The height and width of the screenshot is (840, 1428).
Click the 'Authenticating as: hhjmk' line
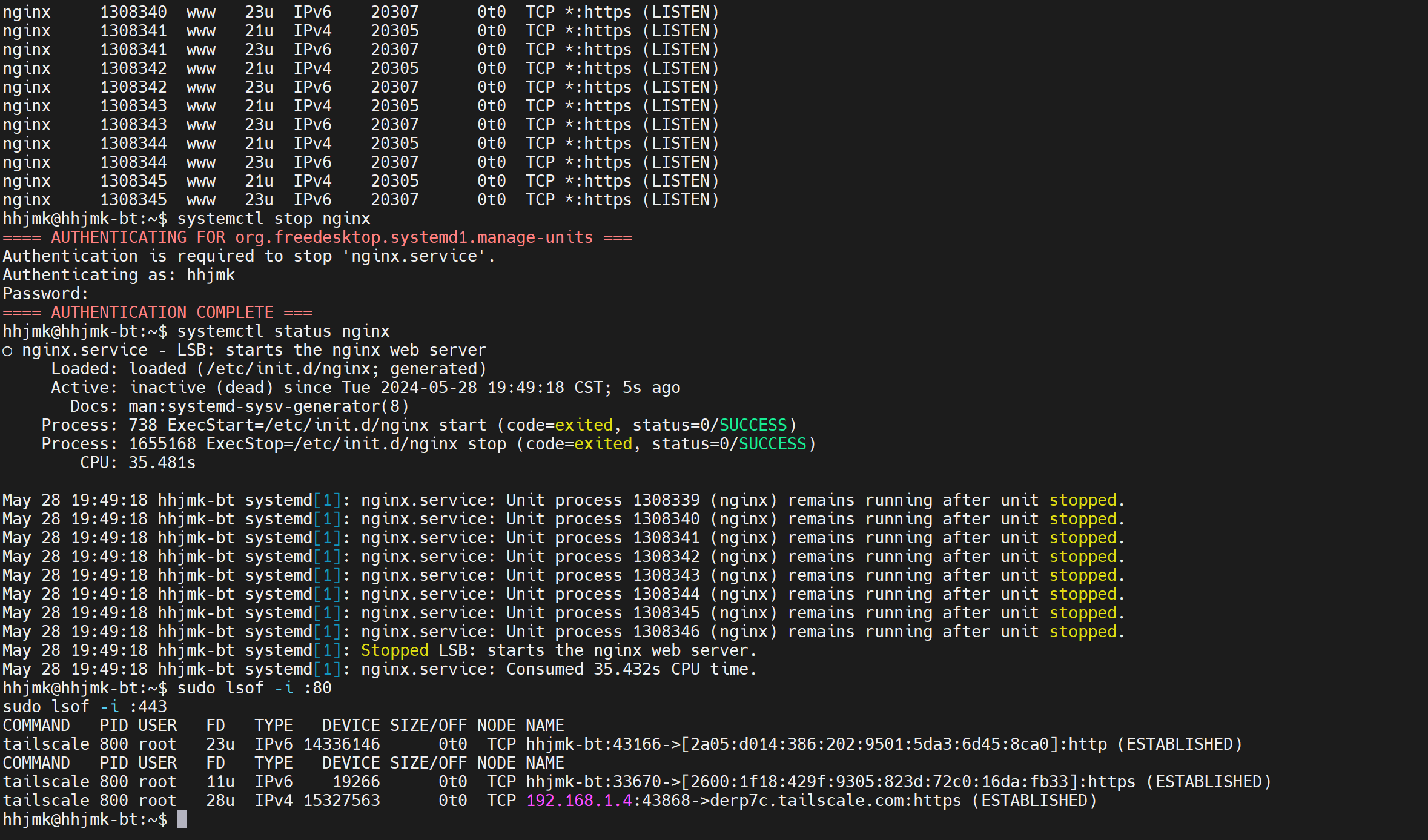119,275
